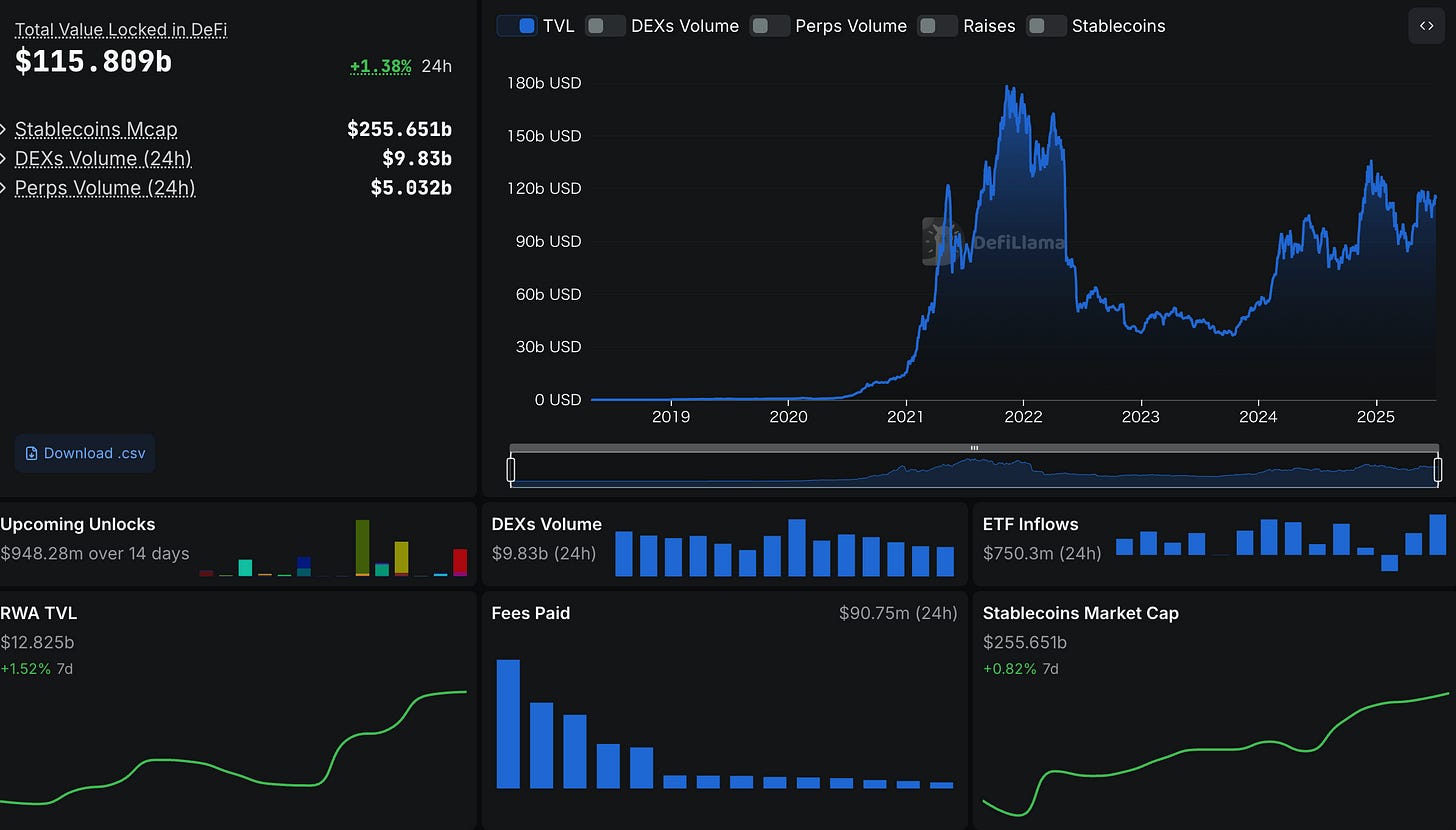
Task: Click the tallest bar in Fees Paid chart
Action: [x=508, y=724]
